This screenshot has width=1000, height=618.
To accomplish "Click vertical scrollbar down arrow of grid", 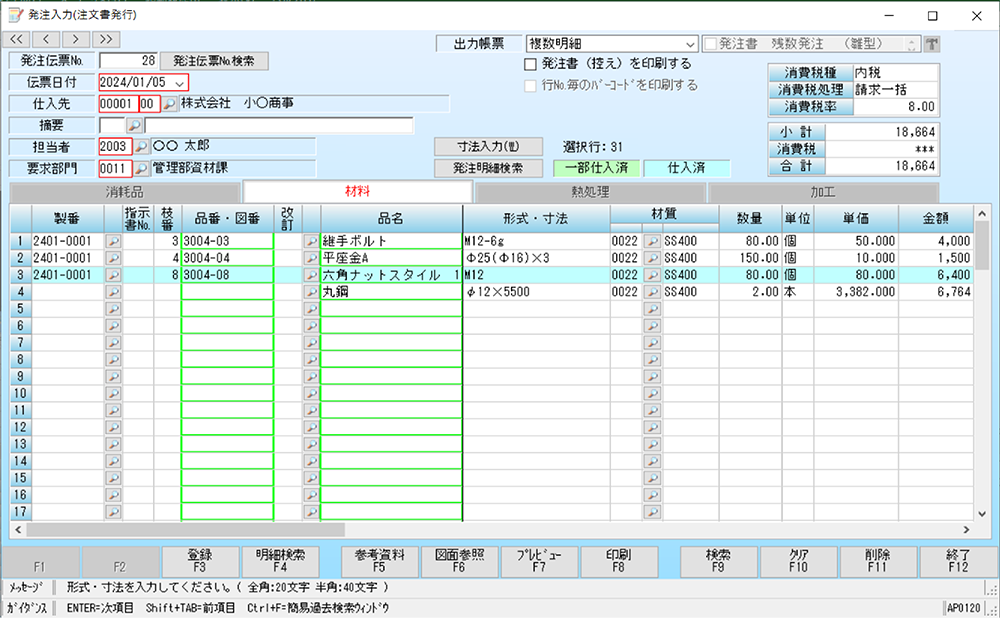I will click(982, 514).
